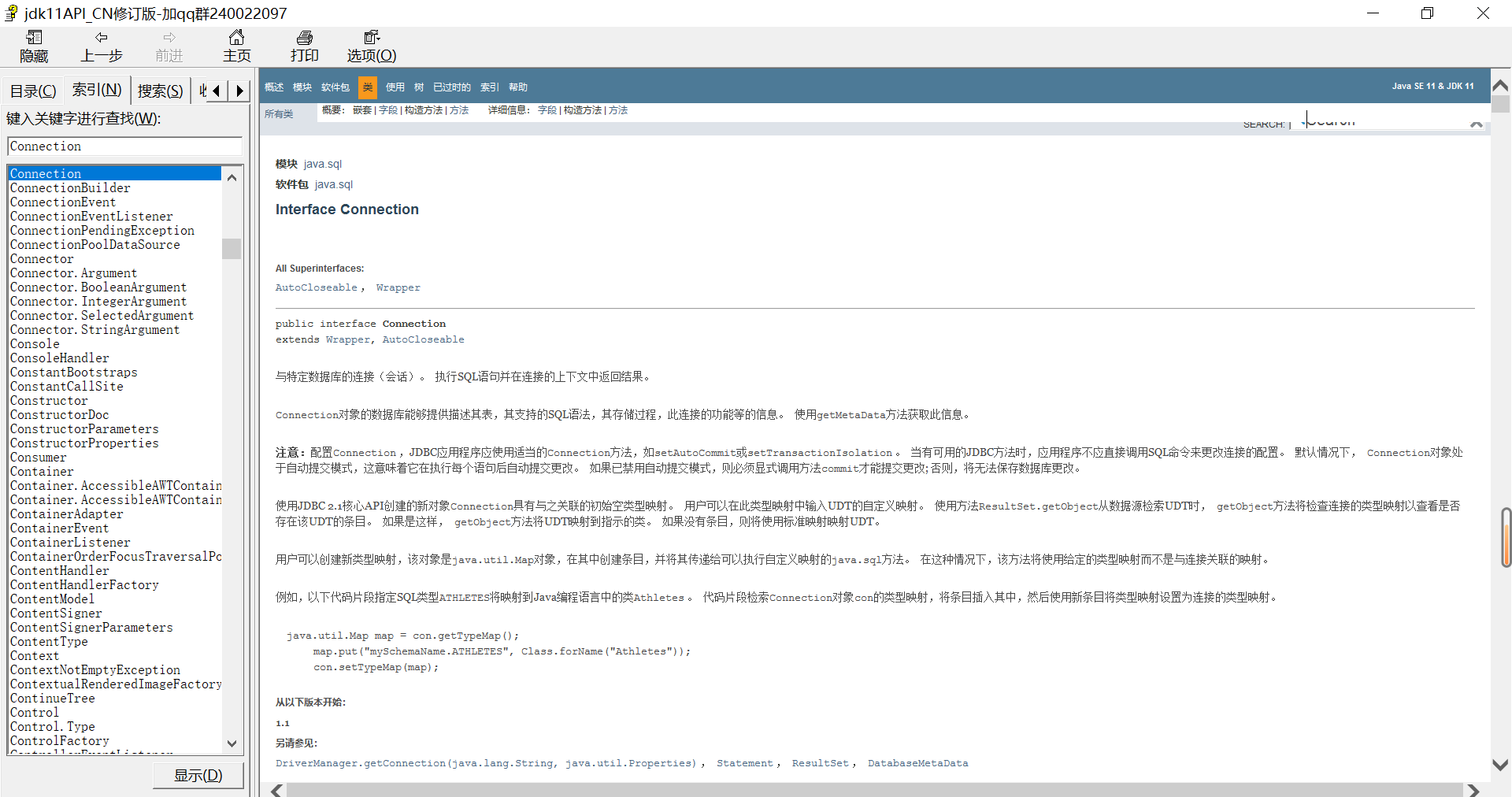The height and width of the screenshot is (797, 1512).
Task: Jump to summary 方法 link
Action: coord(459,110)
